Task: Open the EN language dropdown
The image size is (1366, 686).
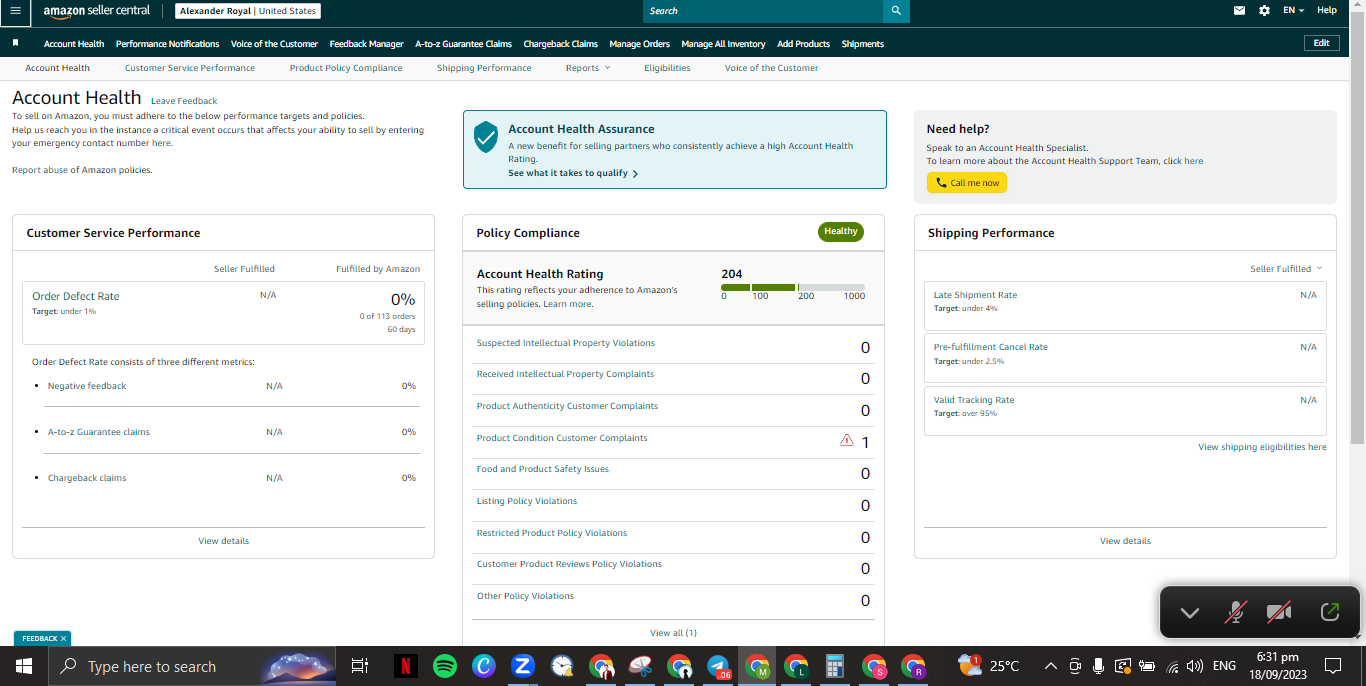Action: 1293,10
